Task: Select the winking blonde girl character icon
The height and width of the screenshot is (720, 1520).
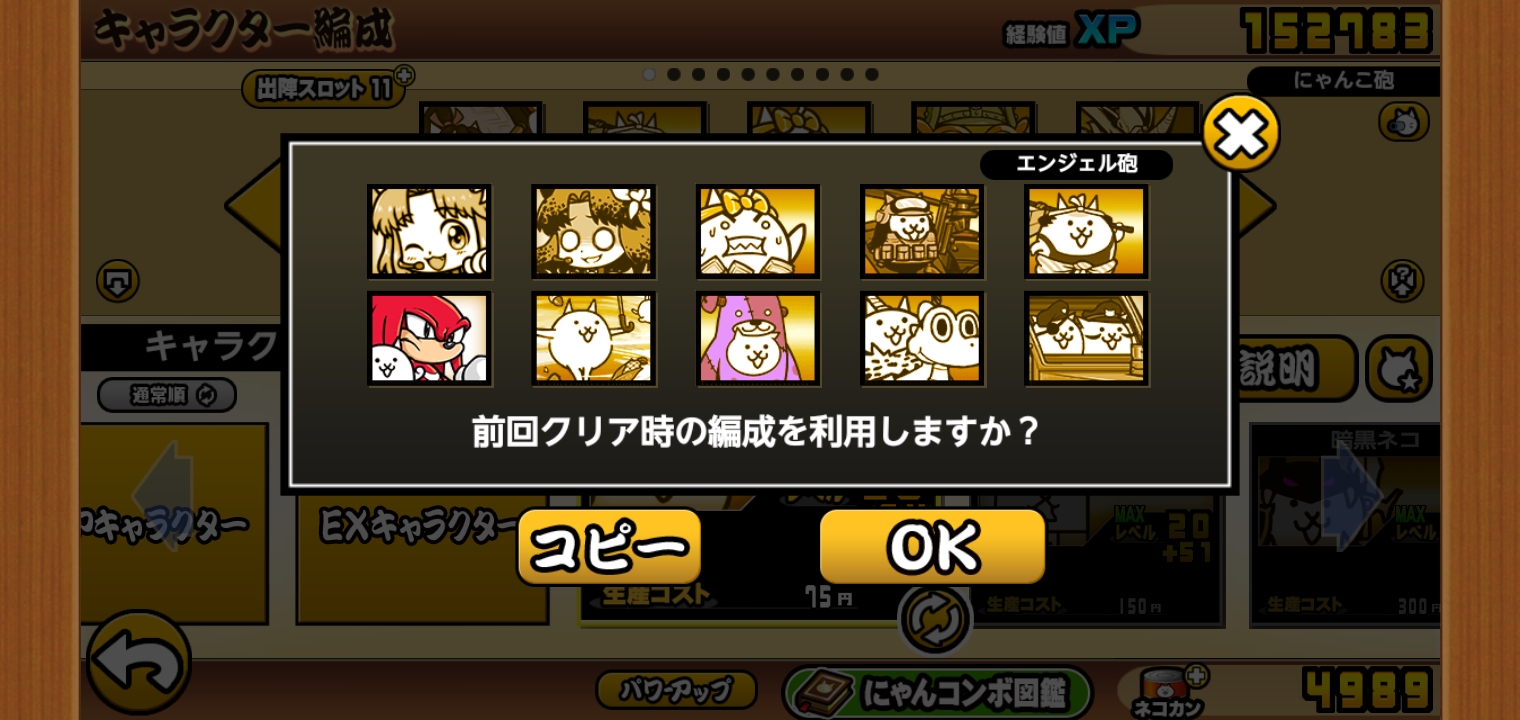Action: pyautogui.click(x=429, y=231)
